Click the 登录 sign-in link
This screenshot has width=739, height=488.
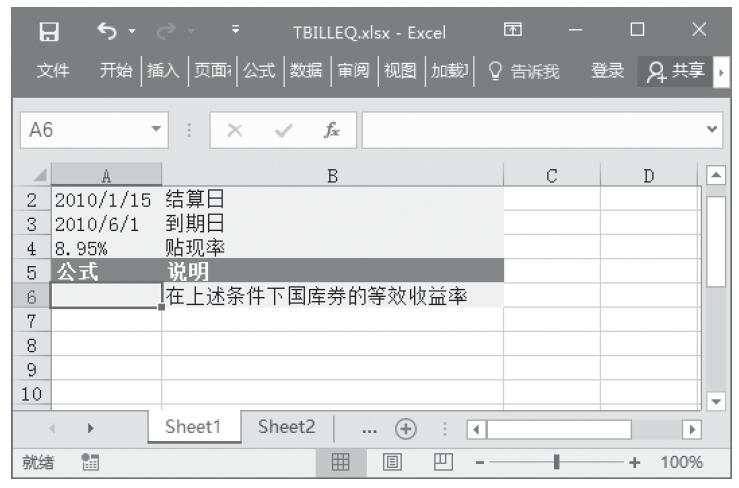pos(611,70)
